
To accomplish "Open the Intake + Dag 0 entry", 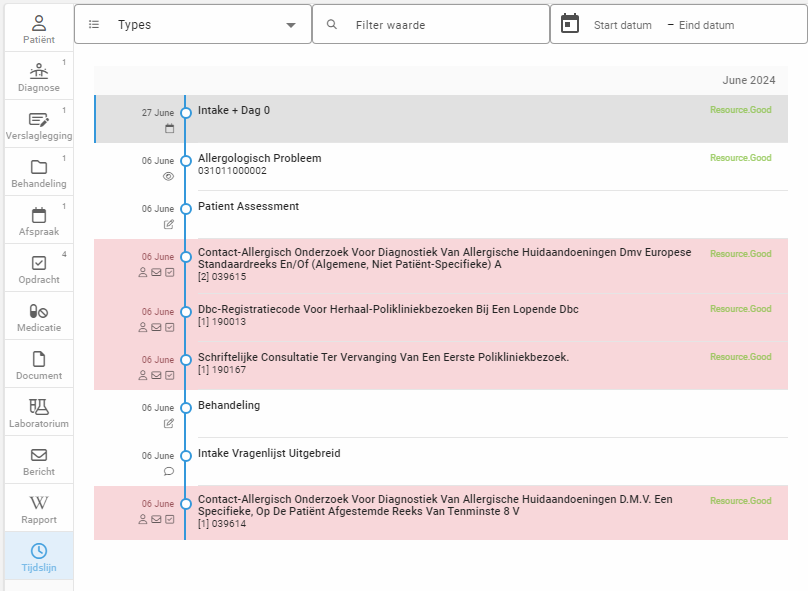I will (x=234, y=110).
